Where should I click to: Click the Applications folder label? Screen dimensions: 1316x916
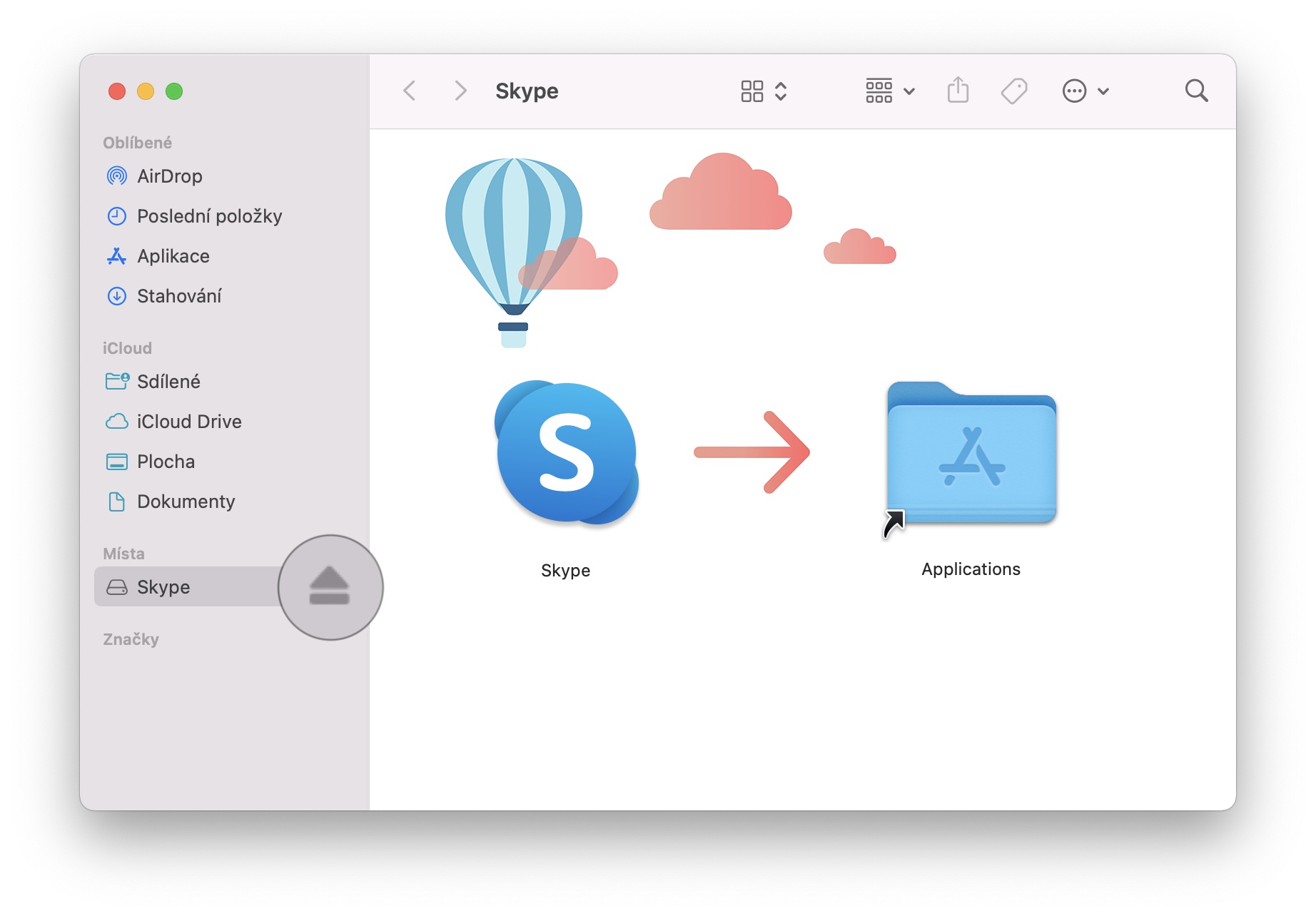[971, 569]
